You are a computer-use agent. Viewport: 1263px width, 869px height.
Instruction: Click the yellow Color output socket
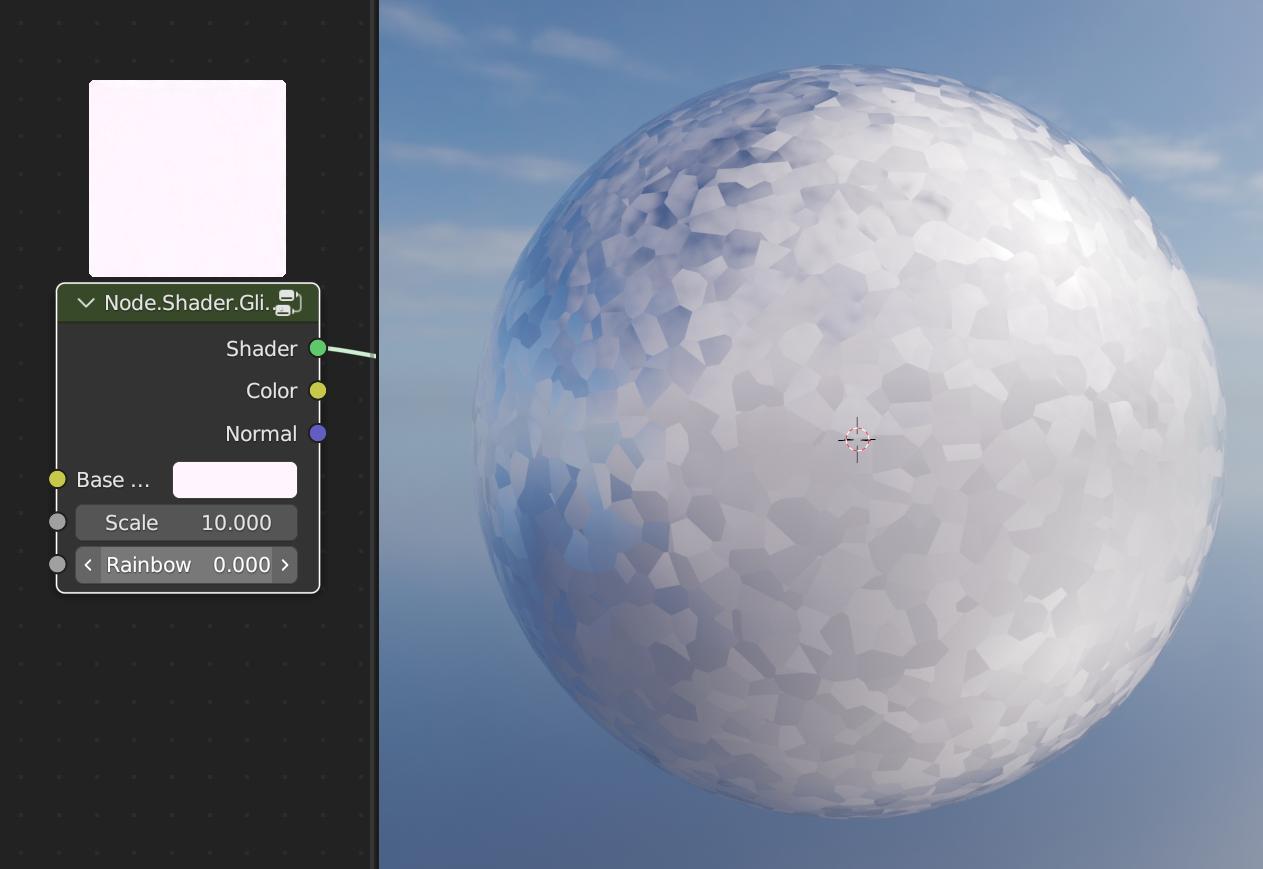click(318, 391)
